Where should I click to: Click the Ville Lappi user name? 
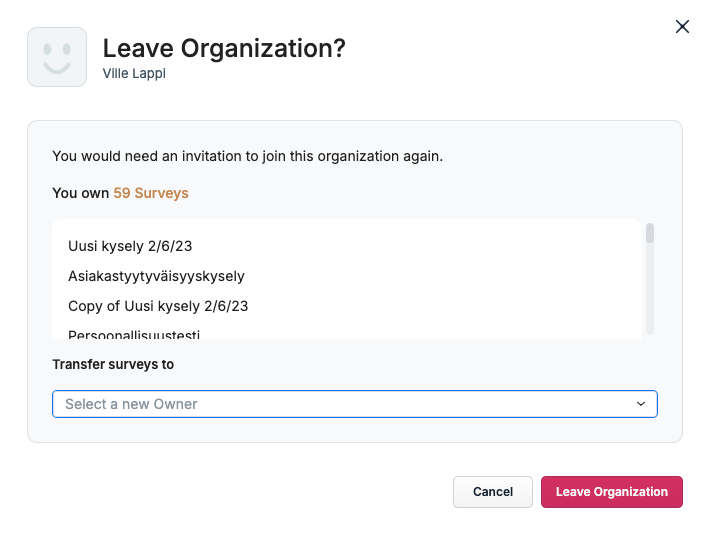coord(134,73)
